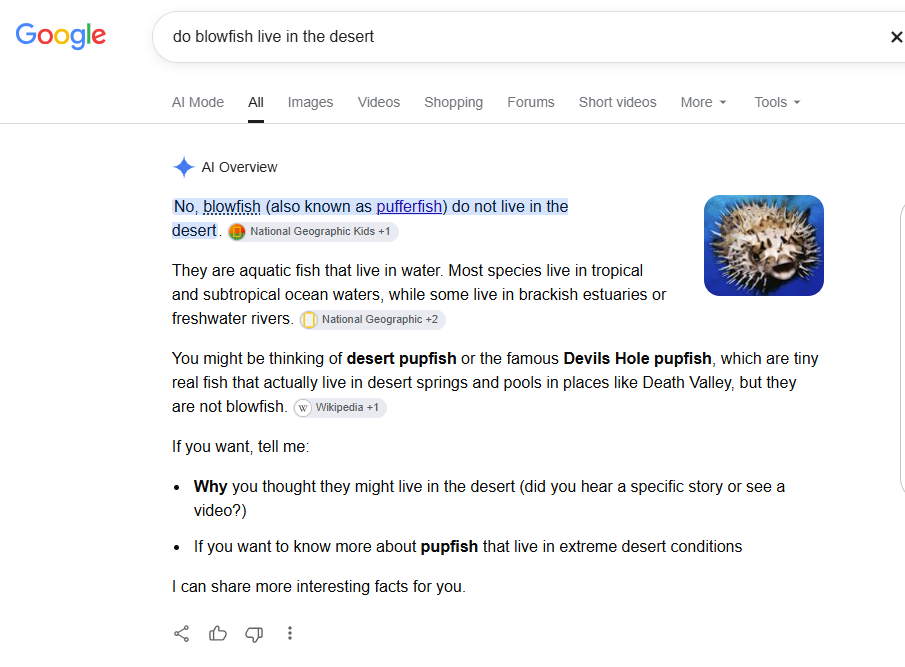This screenshot has height=667, width=905.
Task: Click 'I can share more interesting facts' sentence
Action: pos(319,586)
